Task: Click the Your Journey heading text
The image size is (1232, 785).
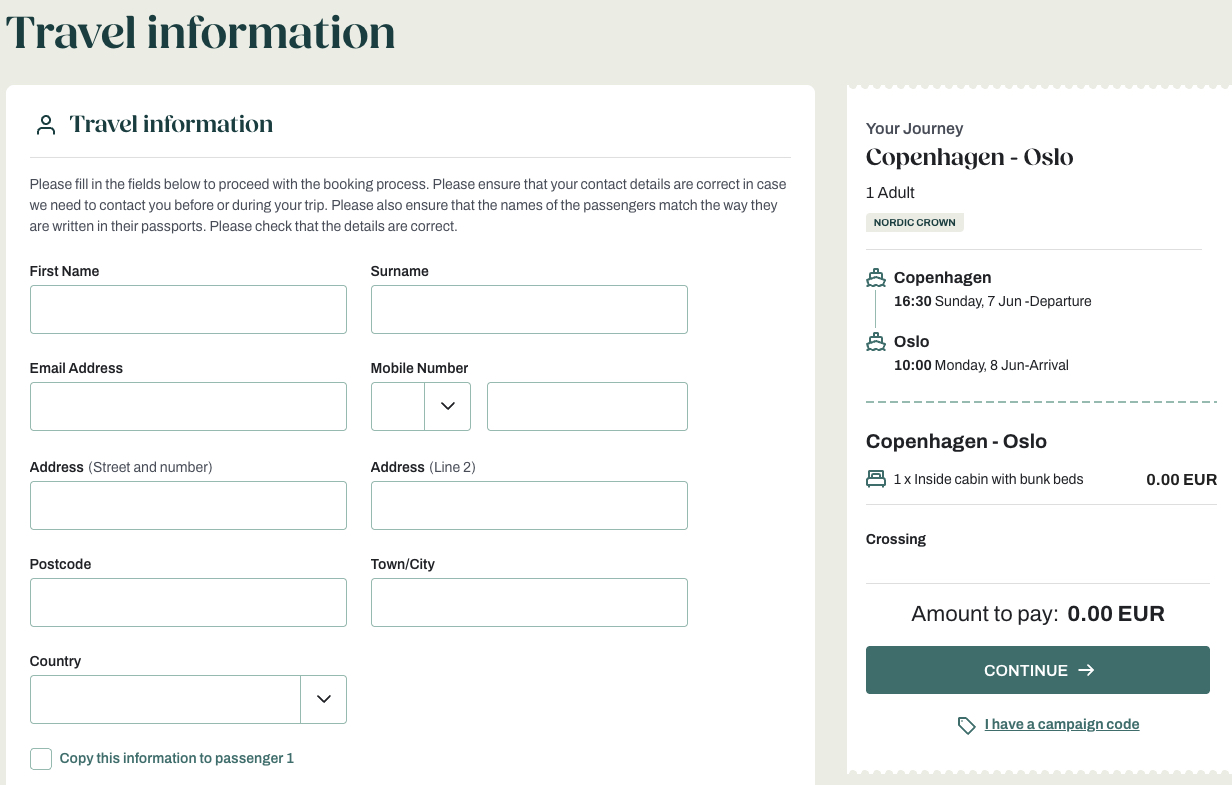Action: [915, 128]
